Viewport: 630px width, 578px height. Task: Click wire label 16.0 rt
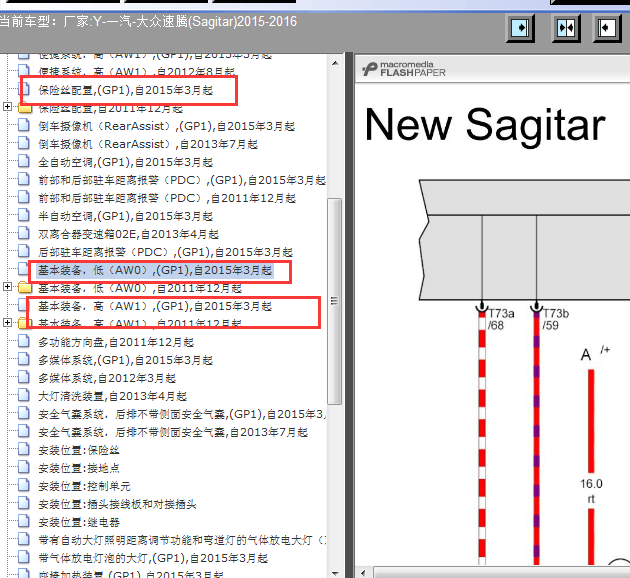[591, 491]
